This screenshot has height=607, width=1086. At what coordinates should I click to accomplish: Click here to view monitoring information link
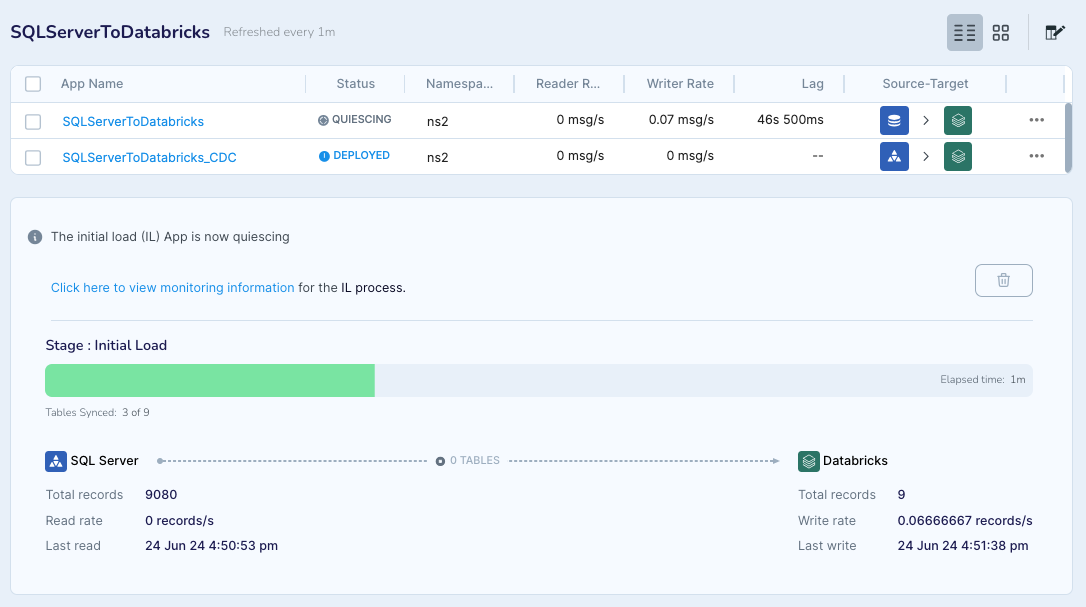(173, 287)
